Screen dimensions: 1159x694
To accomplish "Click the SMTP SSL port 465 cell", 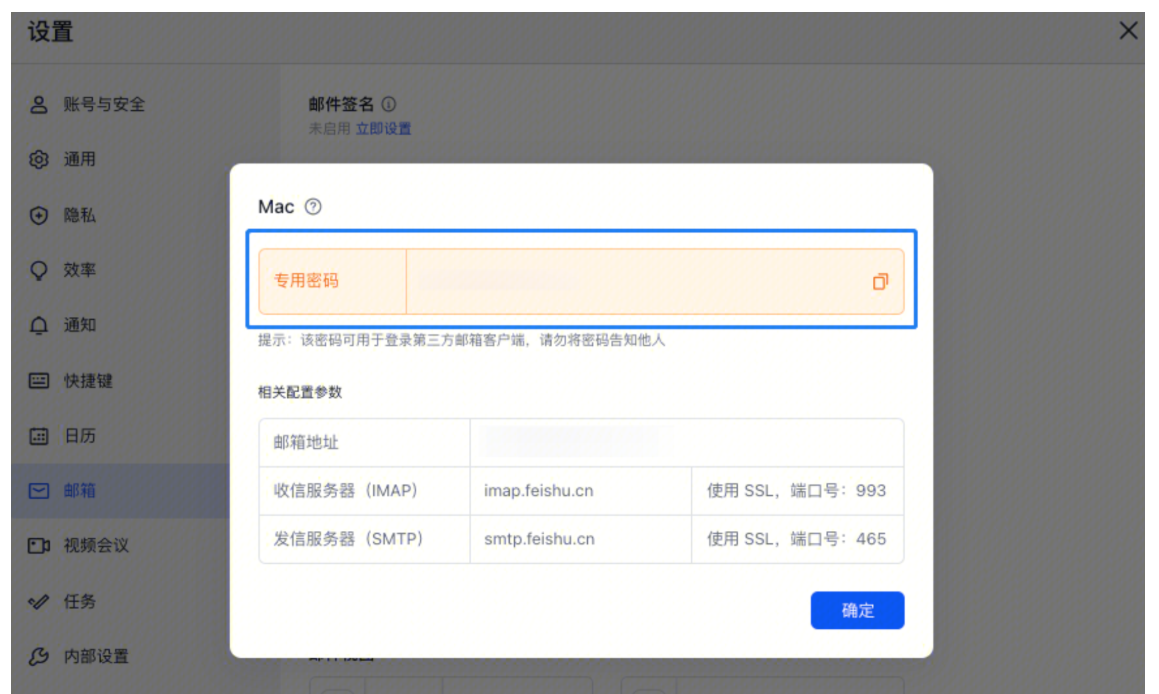I will coord(798,539).
